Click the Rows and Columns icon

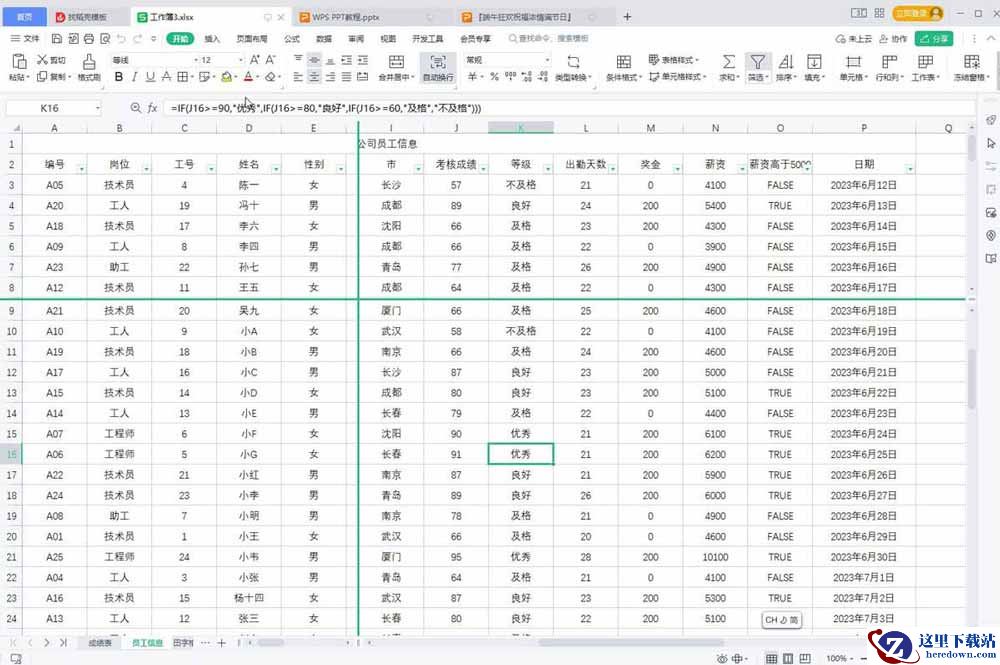888,62
